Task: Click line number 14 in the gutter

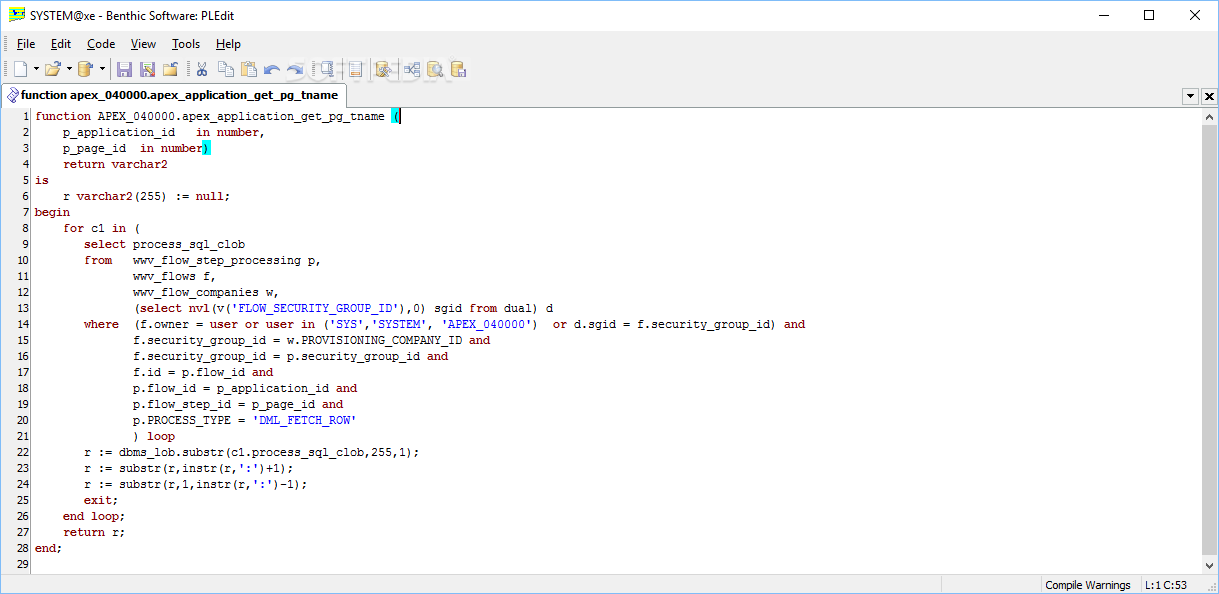Action: coord(24,324)
